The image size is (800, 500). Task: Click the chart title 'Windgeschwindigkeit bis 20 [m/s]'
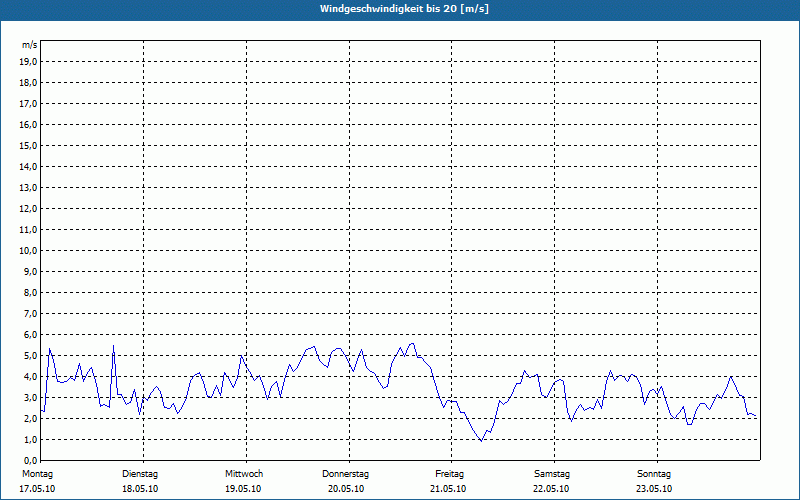[404, 9]
